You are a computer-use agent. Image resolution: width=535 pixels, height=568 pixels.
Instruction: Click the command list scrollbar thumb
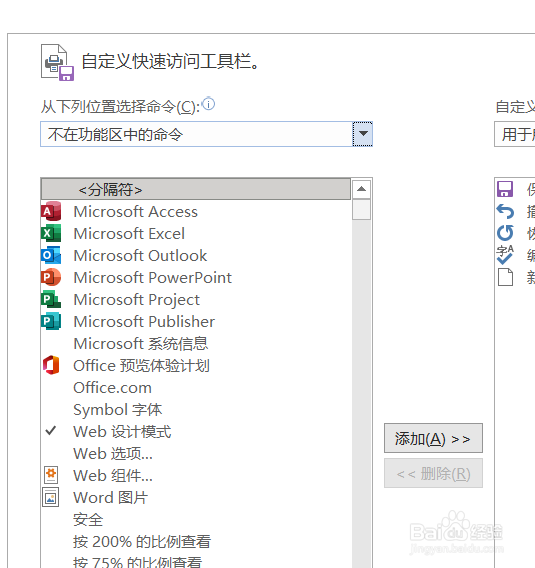pyautogui.click(x=361, y=209)
